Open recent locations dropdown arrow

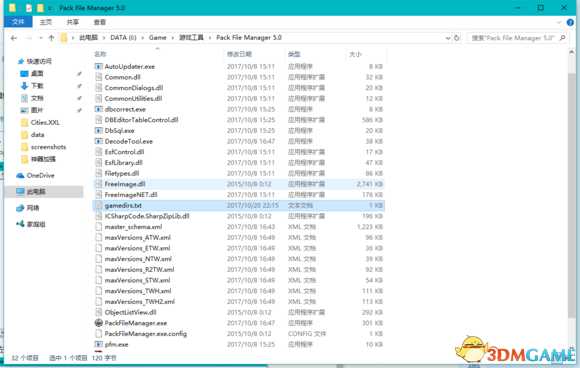41,38
